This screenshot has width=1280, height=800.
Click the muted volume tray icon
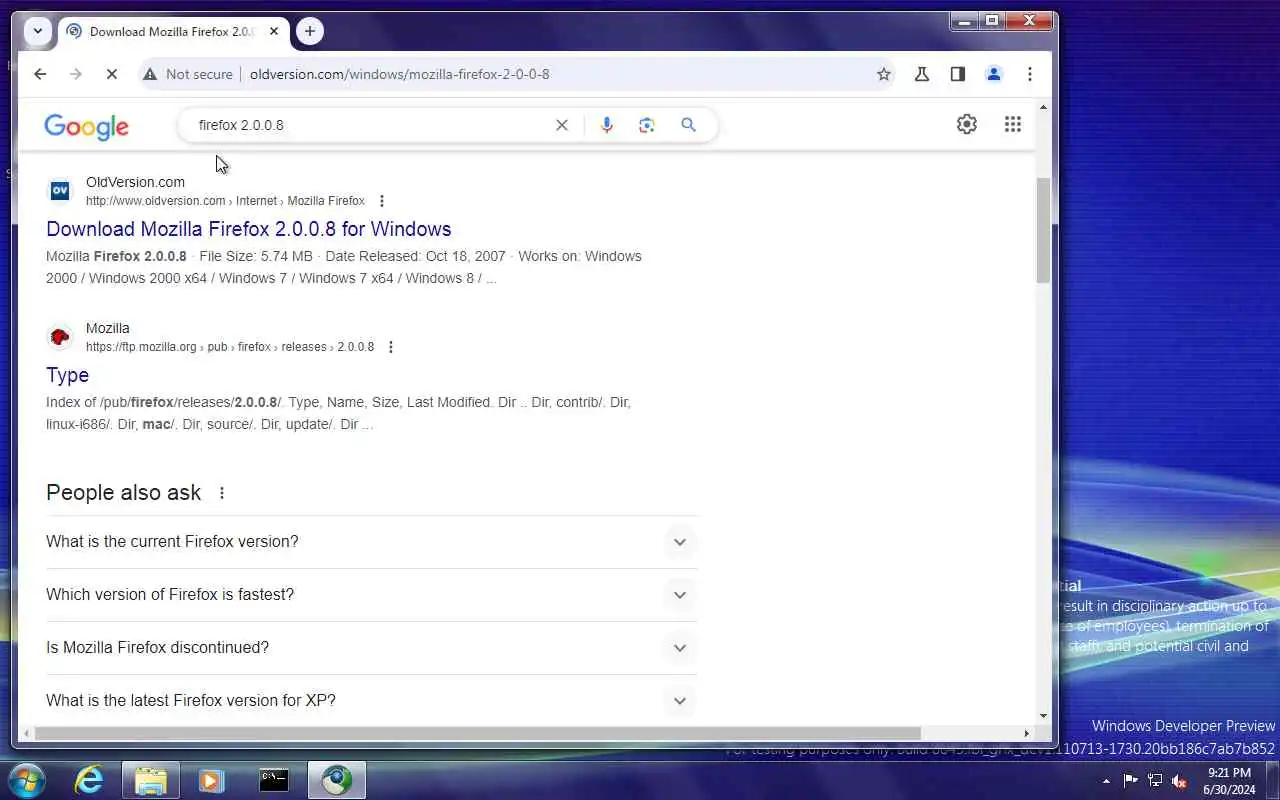coord(1179,781)
